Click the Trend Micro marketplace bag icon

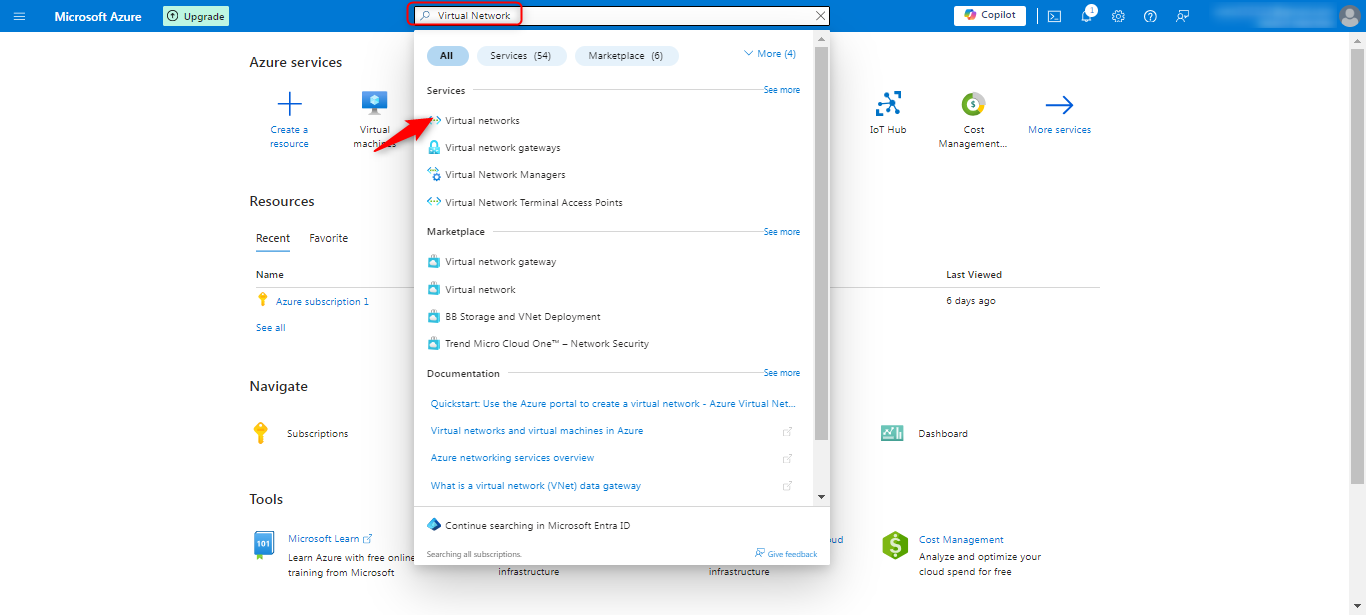(x=434, y=343)
